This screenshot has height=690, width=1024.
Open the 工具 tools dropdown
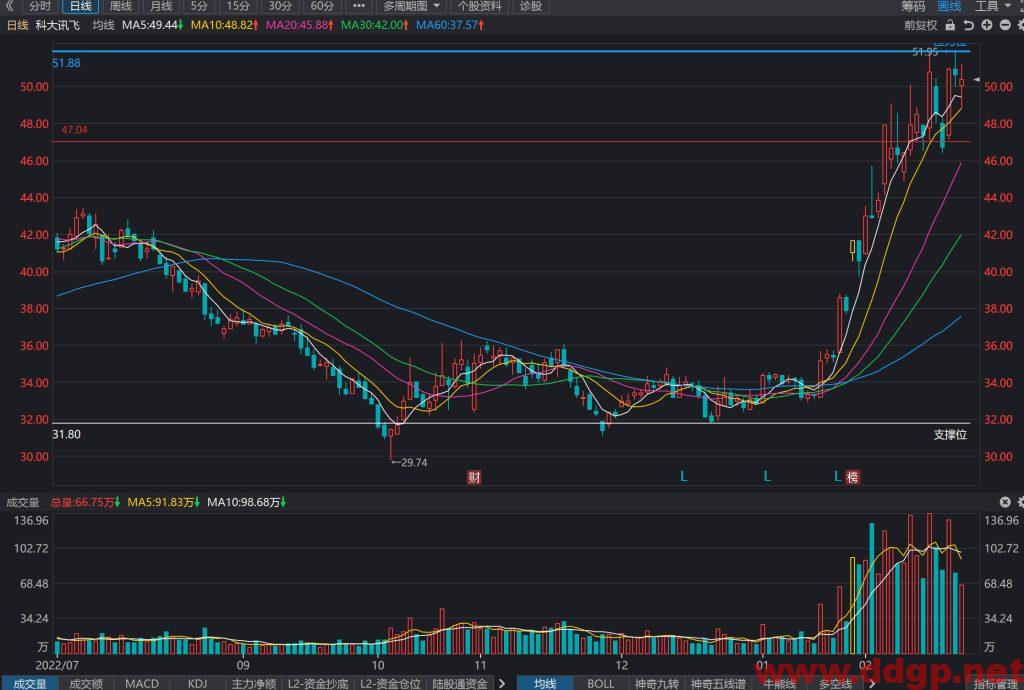click(992, 7)
